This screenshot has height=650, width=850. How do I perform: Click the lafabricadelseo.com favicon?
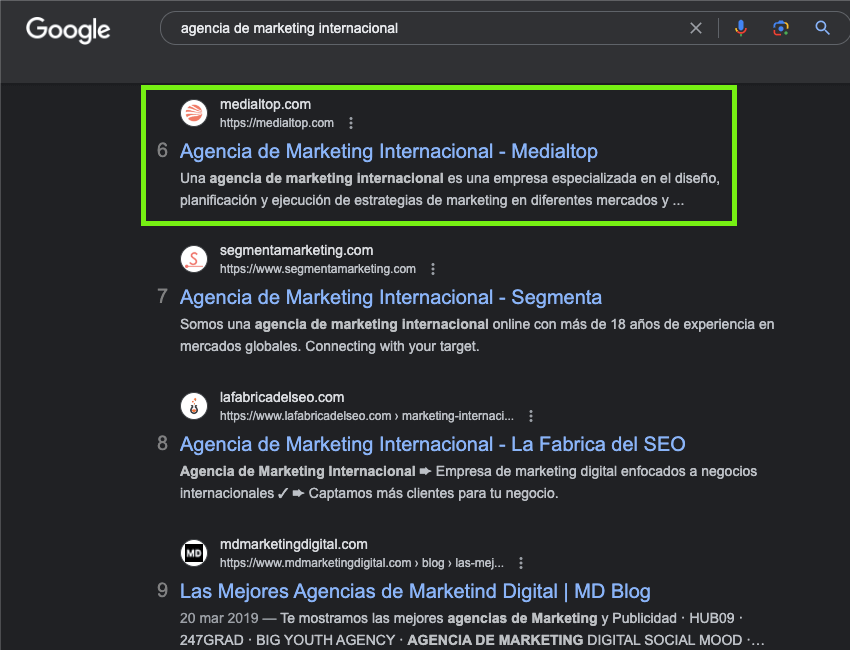[x=193, y=405]
